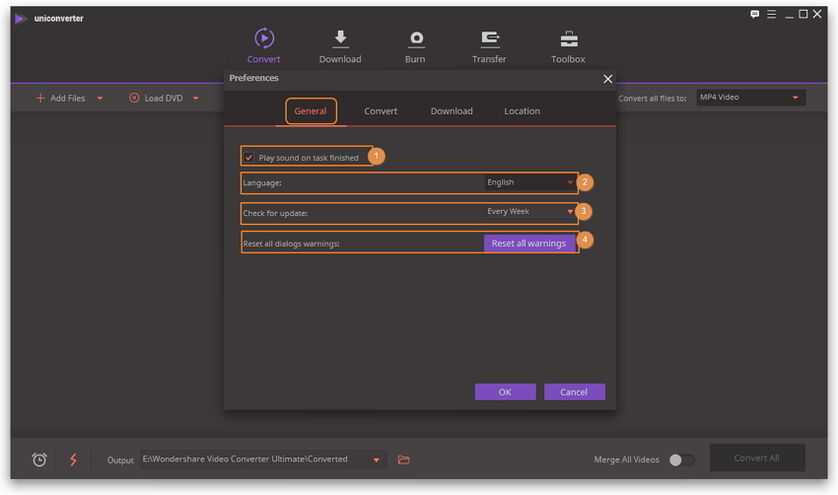Open the output folder icon
The height and width of the screenshot is (495, 838).
404,459
